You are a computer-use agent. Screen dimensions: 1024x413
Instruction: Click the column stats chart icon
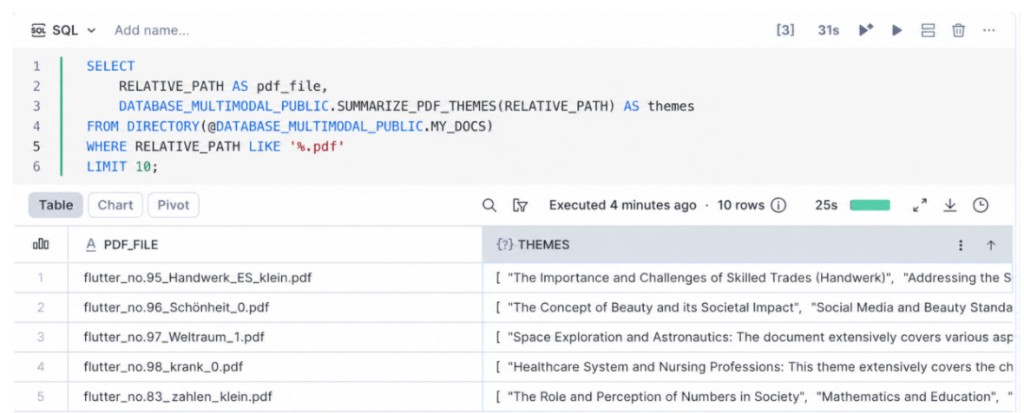pos(40,244)
